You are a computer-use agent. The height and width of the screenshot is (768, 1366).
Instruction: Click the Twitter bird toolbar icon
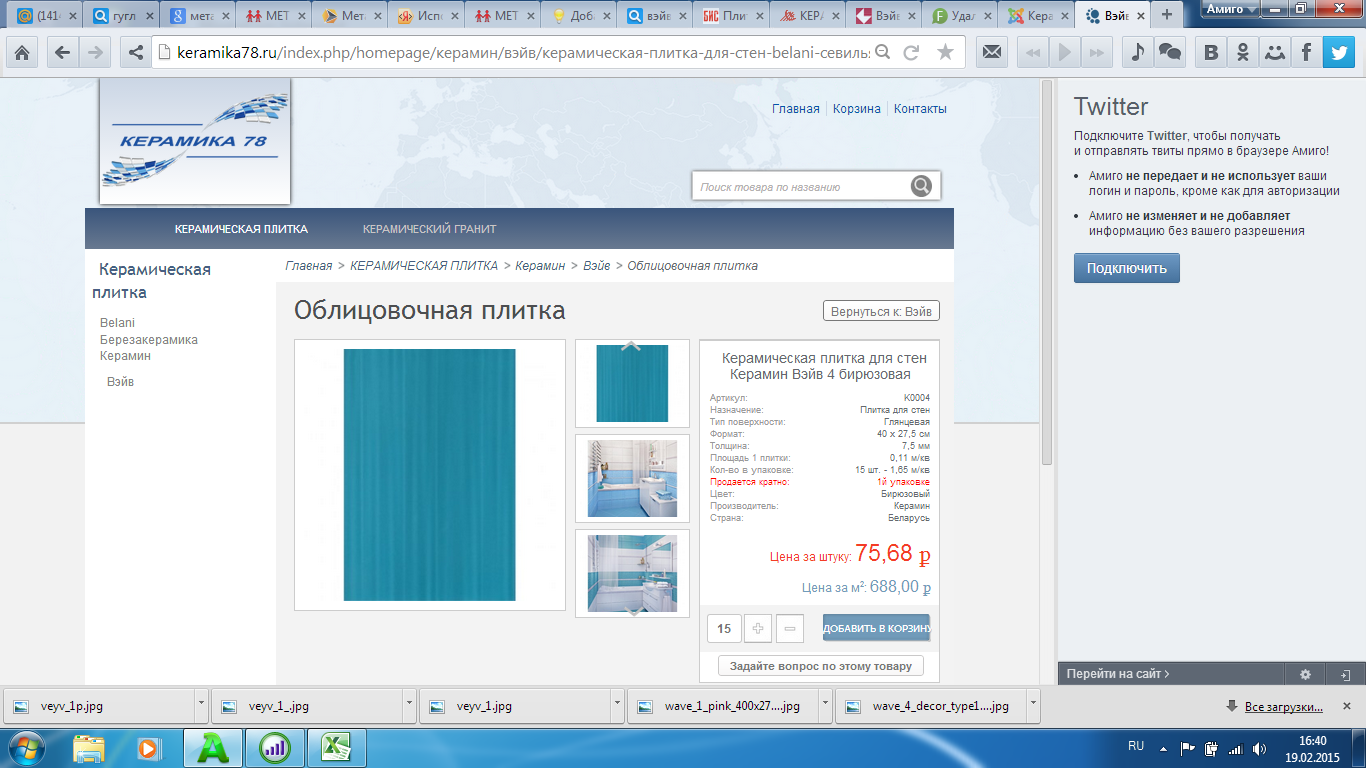(x=1341, y=52)
